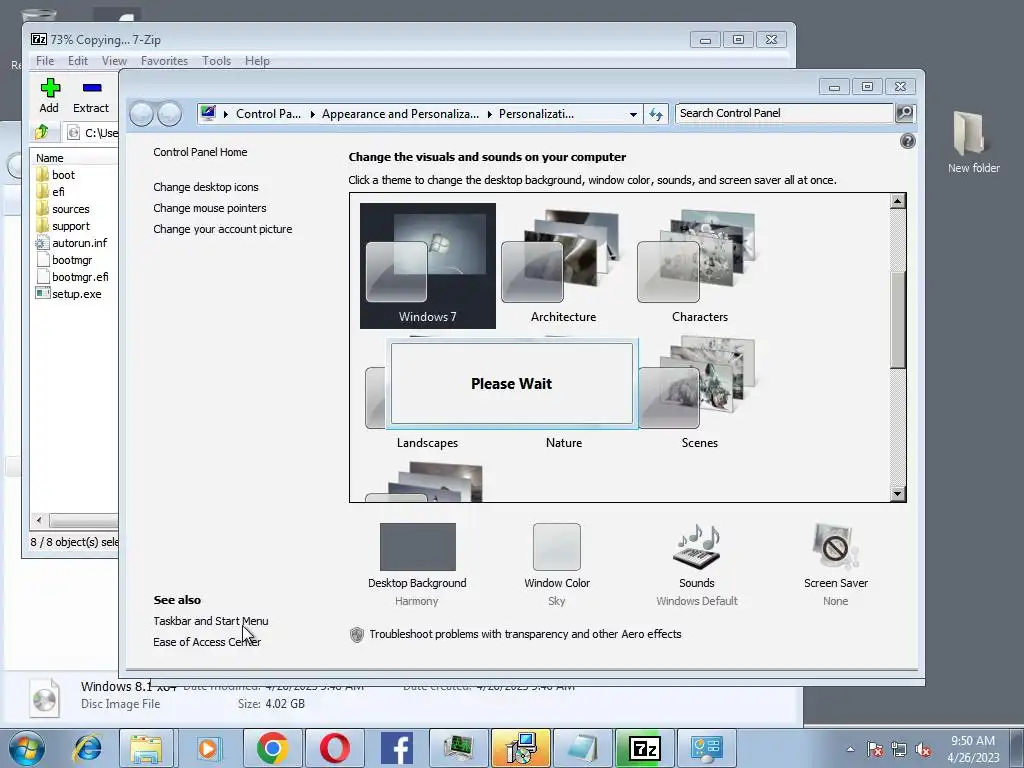Open the Edit menu in 7-Zip

pos(78,61)
